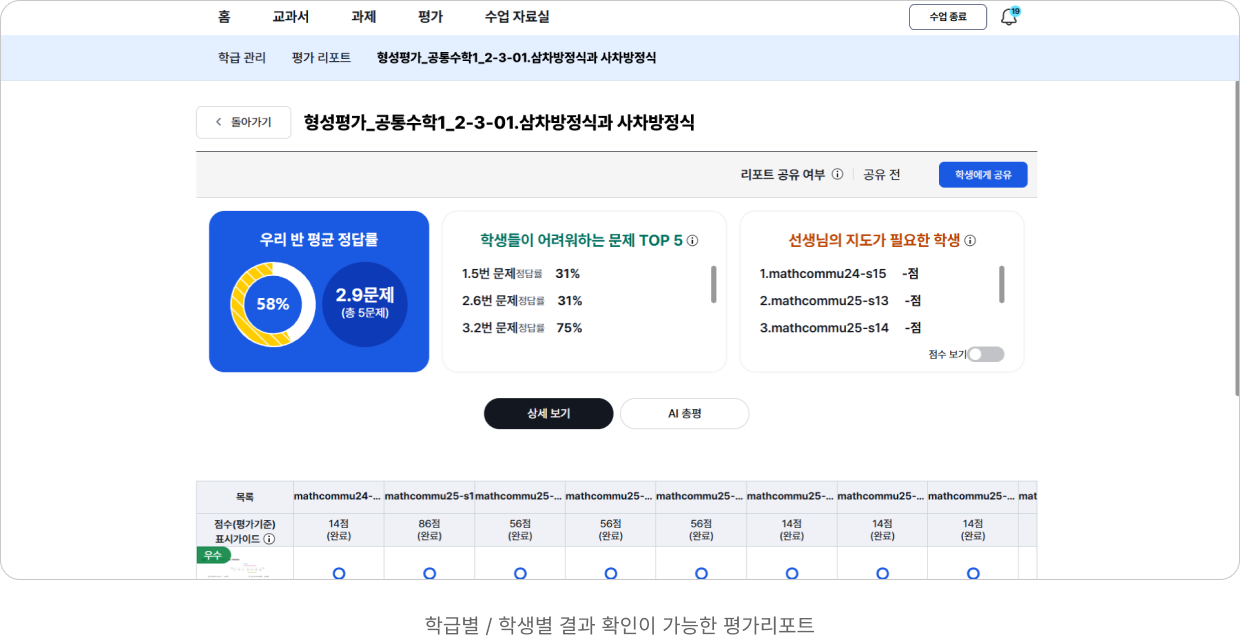Open the 과제 menu
The height and width of the screenshot is (640, 1240).
(x=364, y=17)
